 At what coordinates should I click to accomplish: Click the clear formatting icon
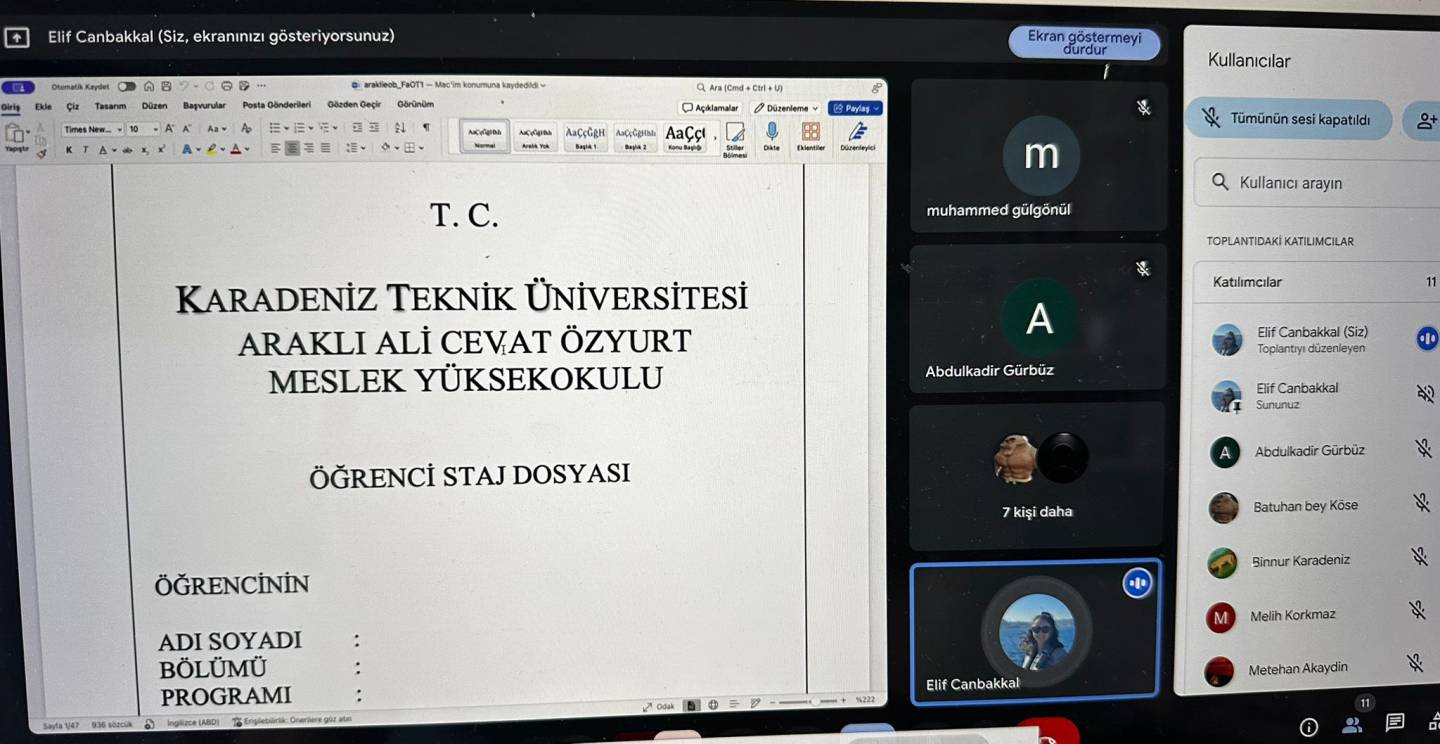point(246,129)
